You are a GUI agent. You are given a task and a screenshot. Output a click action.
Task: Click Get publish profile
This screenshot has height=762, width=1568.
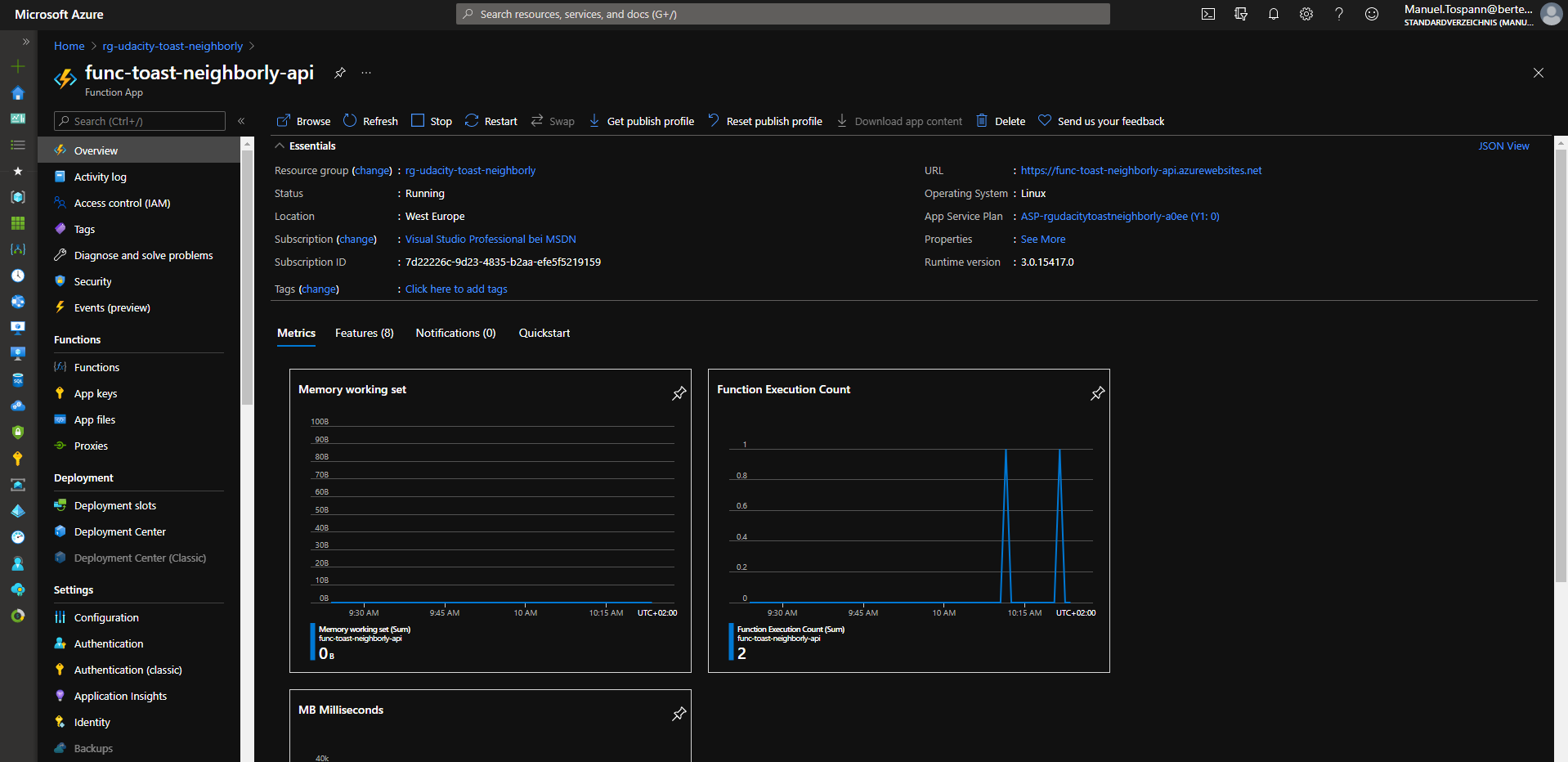641,121
